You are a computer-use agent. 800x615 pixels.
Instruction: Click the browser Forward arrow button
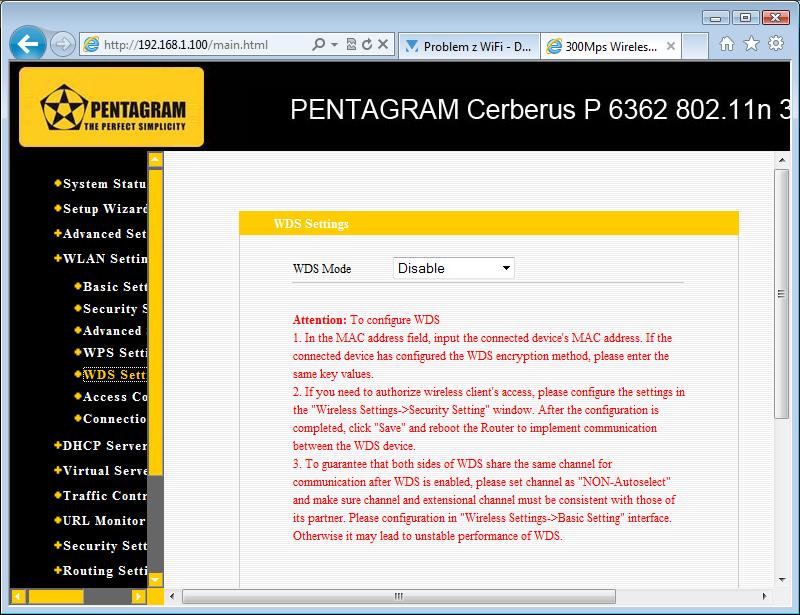coord(63,44)
